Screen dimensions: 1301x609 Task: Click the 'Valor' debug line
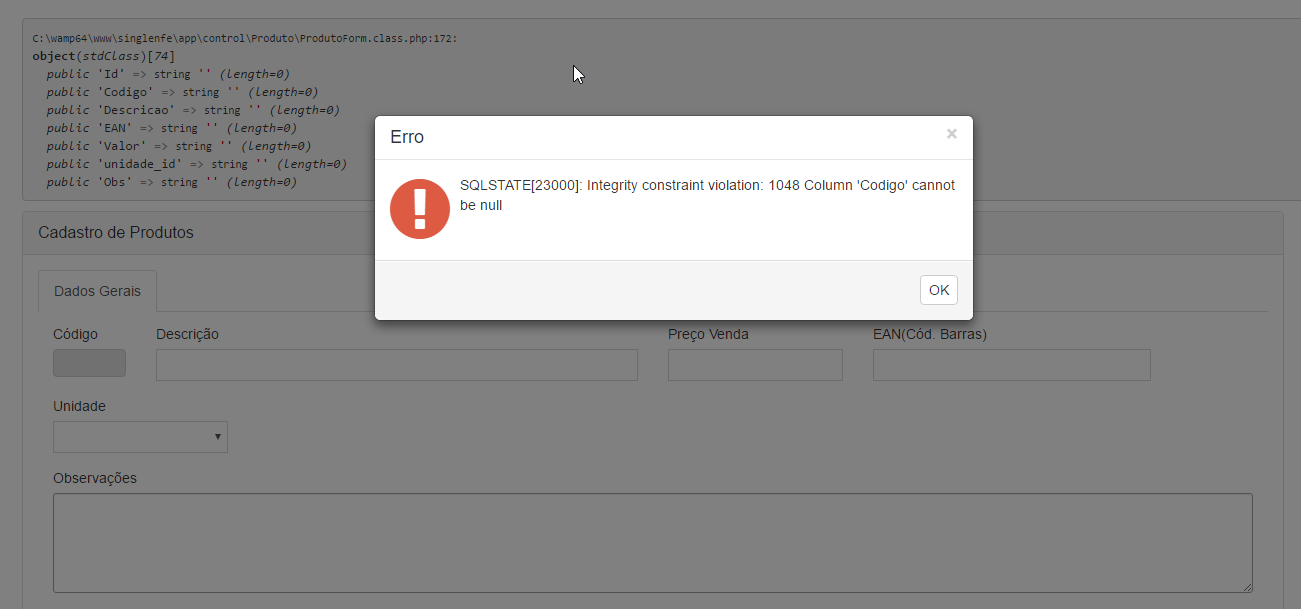[x=179, y=146]
